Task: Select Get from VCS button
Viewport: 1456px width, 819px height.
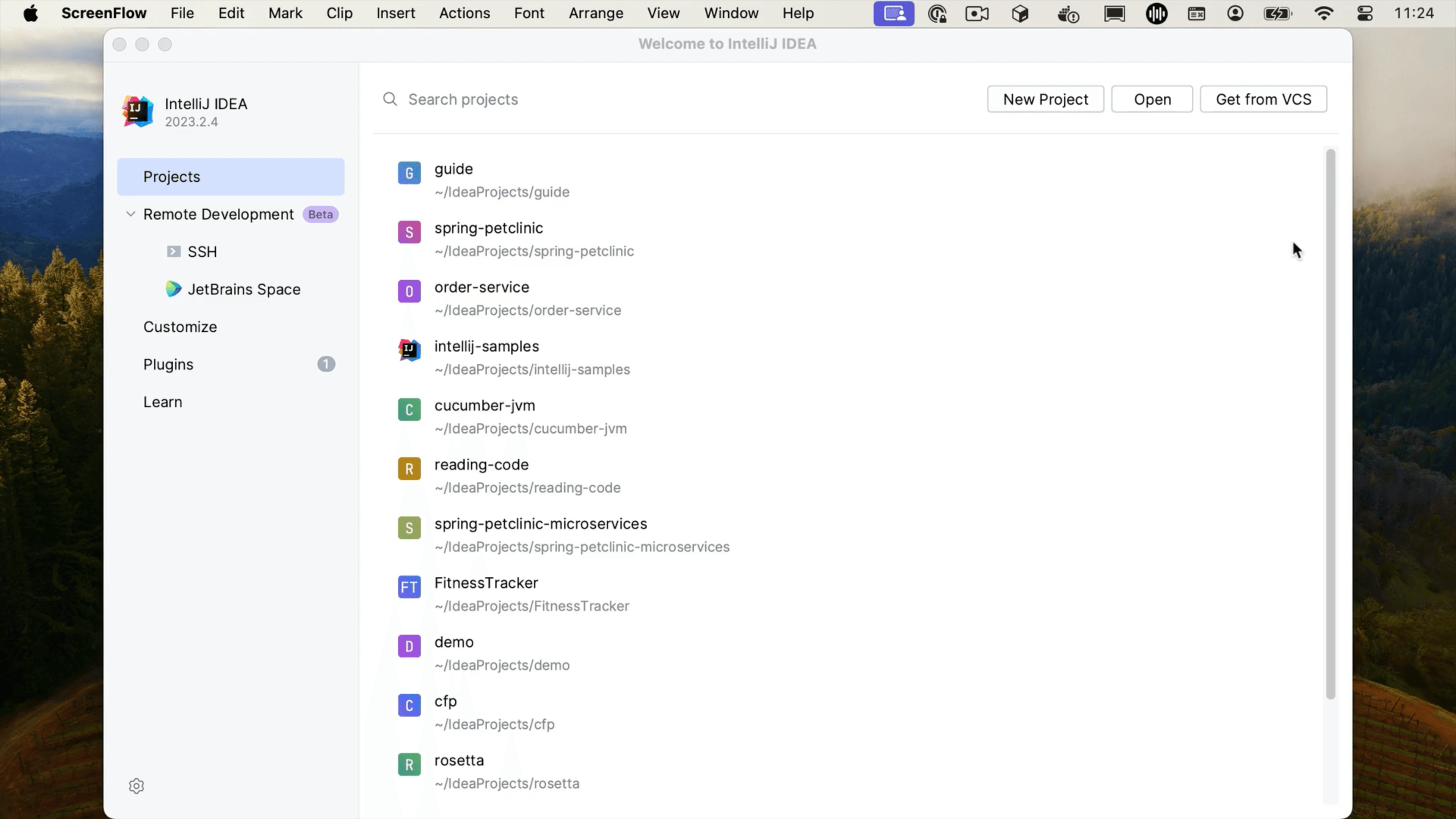Action: click(1264, 99)
